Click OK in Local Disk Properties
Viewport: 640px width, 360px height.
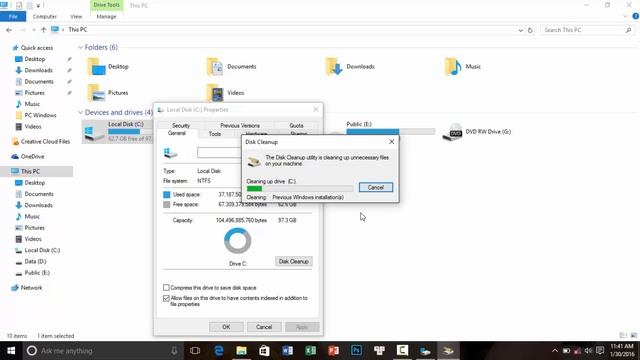point(226,327)
